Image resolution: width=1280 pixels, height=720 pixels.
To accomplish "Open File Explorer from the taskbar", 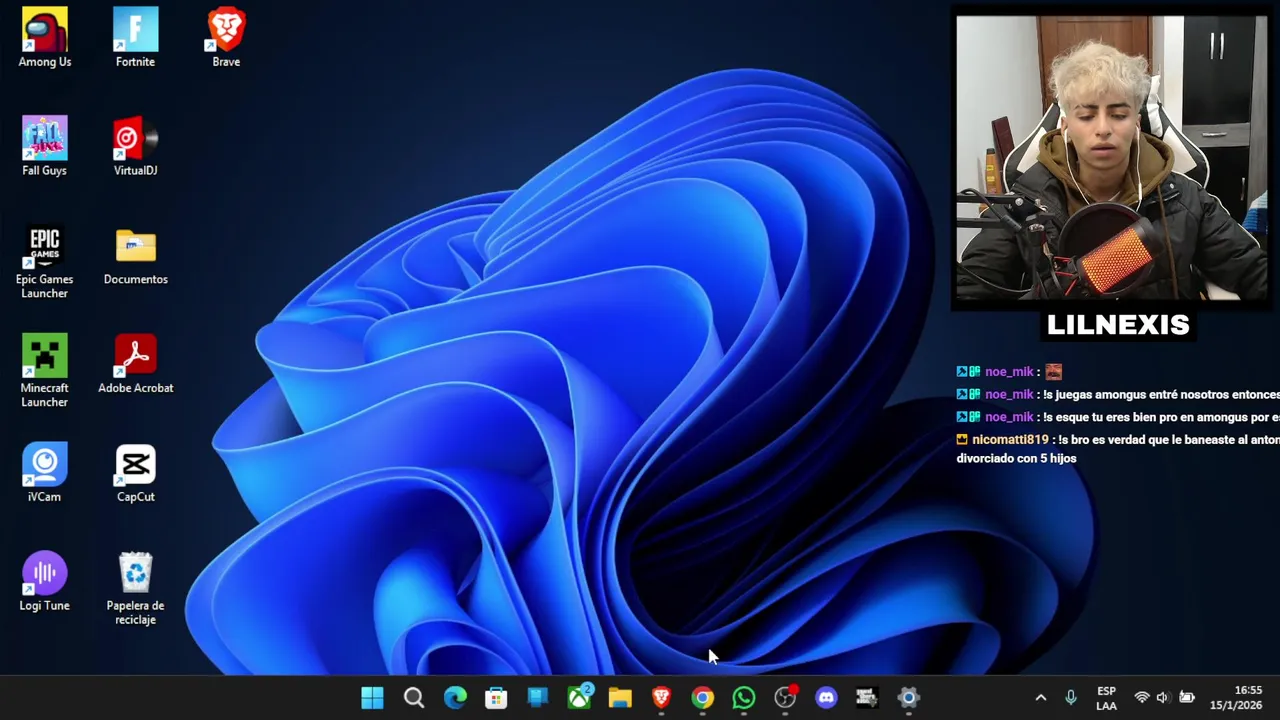I will [620, 698].
